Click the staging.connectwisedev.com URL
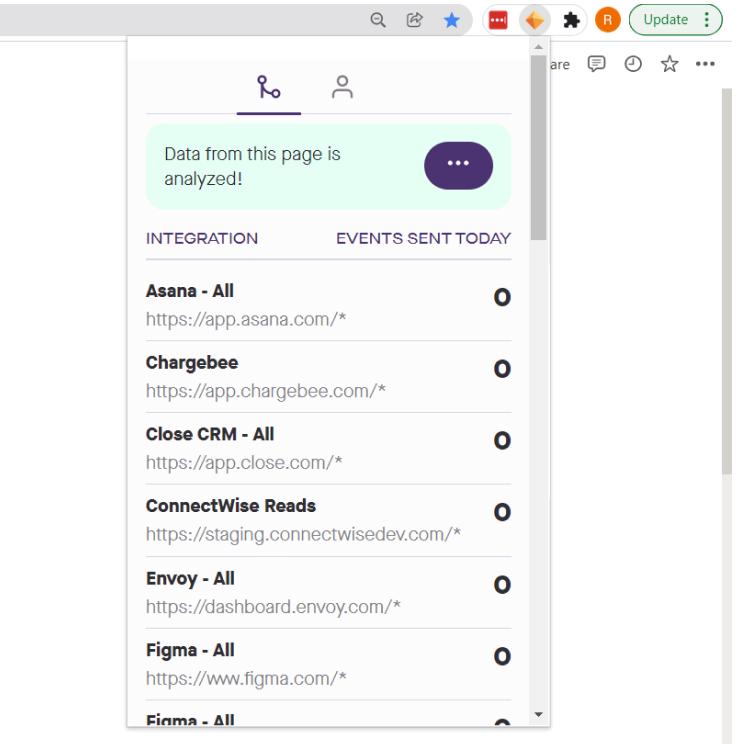The height and width of the screenshot is (744, 746). (x=303, y=535)
